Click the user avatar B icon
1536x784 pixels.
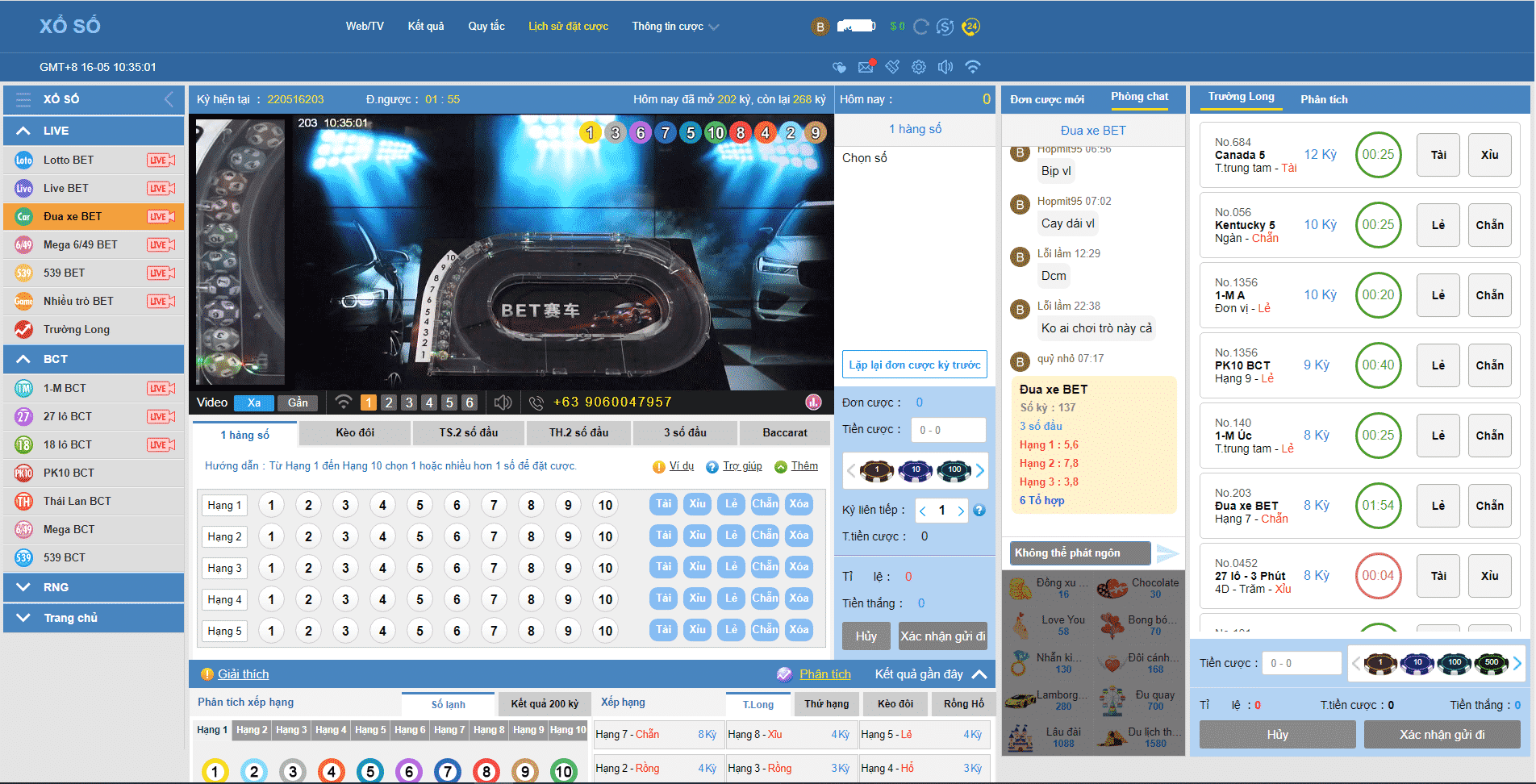[820, 27]
